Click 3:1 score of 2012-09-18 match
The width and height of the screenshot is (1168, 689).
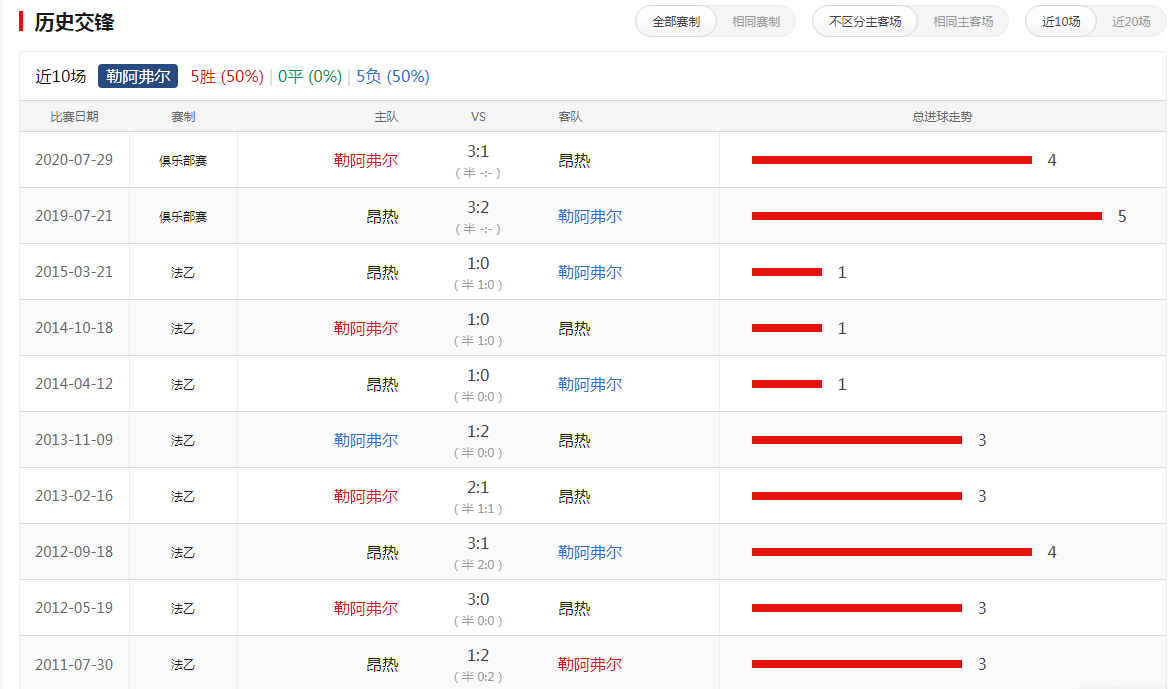click(478, 543)
